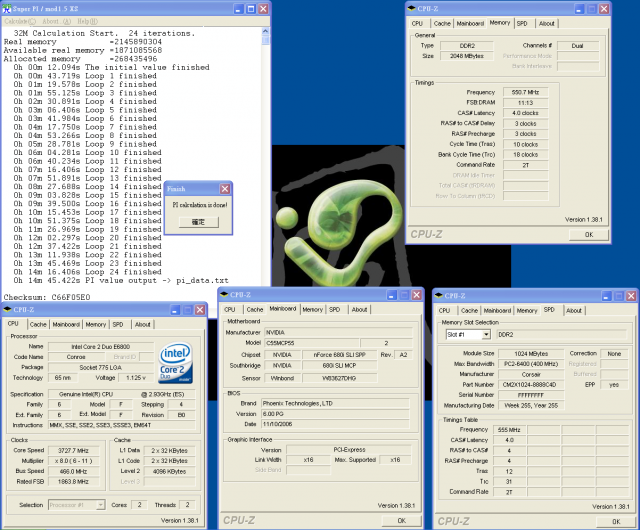Click the BIOS date 11/10/2006 field
Viewport: 640px width, 530px height.
[x=335, y=424]
